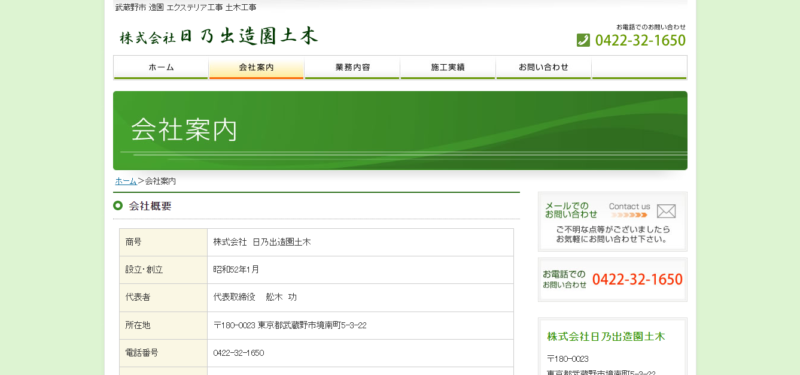
Task: Click the header phone number 0422-32-1650
Action: coord(640,40)
